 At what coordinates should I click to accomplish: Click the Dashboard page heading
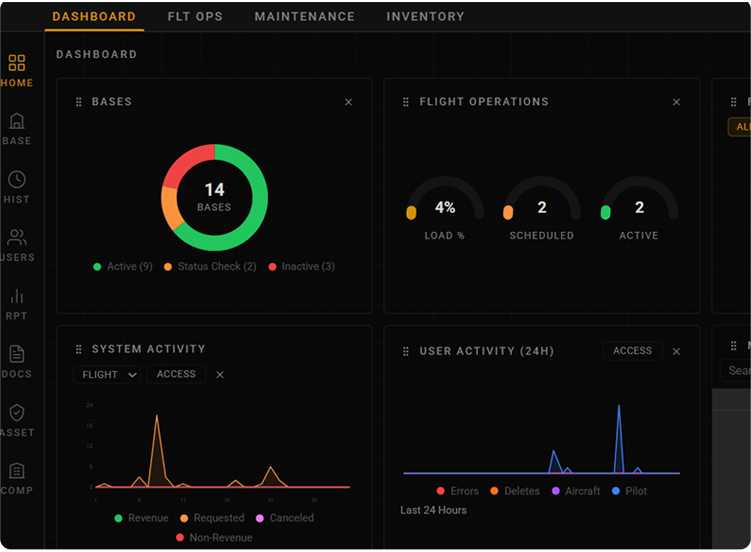pos(97,54)
